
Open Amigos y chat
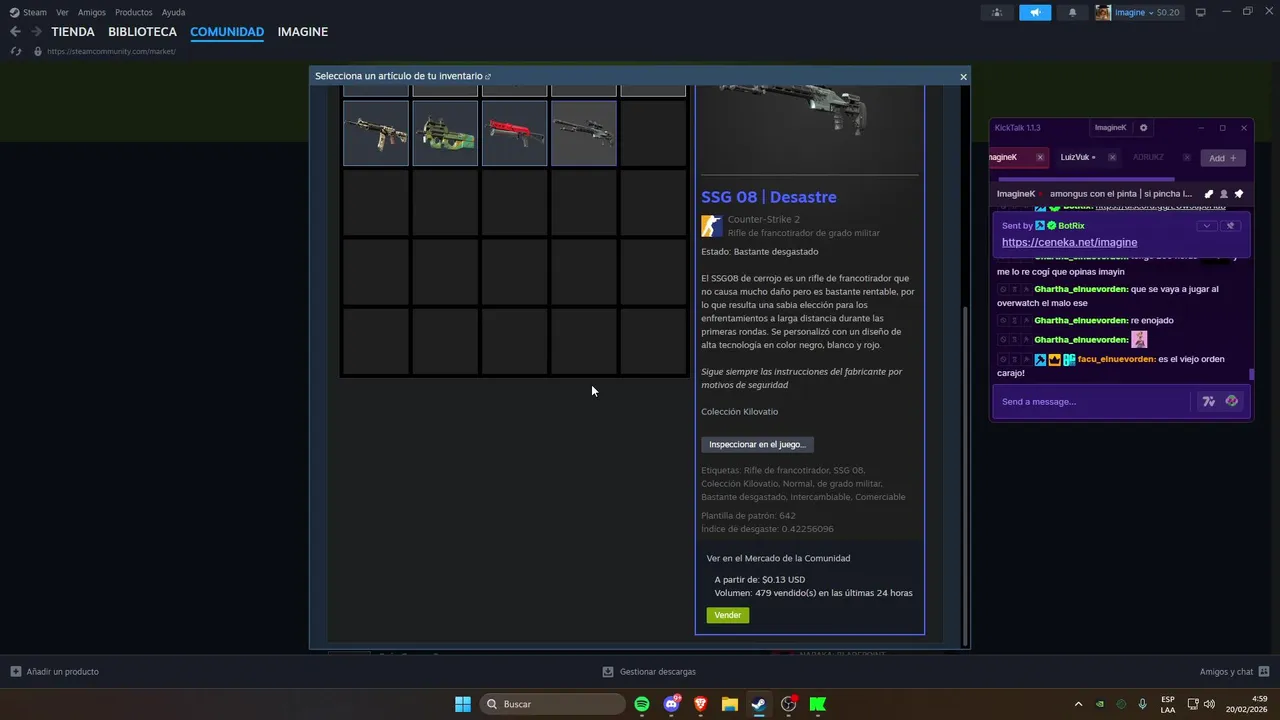pyautogui.click(x=1235, y=672)
